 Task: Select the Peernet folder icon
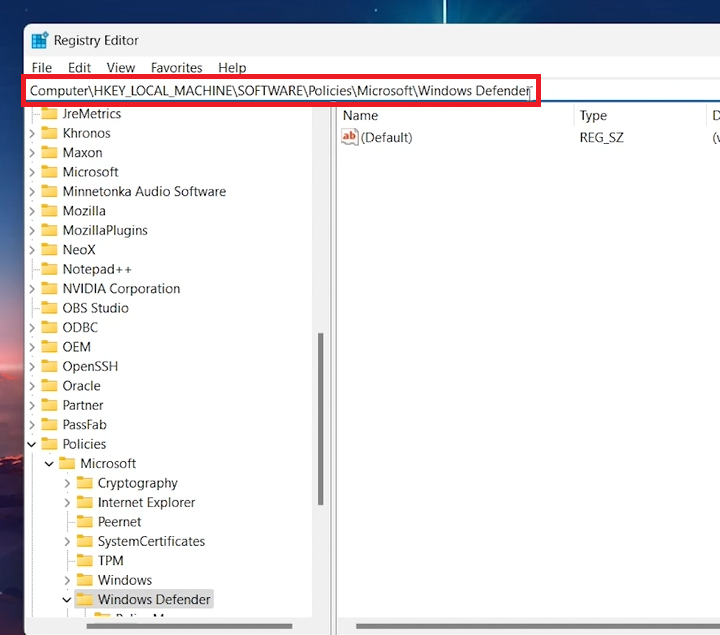point(84,522)
